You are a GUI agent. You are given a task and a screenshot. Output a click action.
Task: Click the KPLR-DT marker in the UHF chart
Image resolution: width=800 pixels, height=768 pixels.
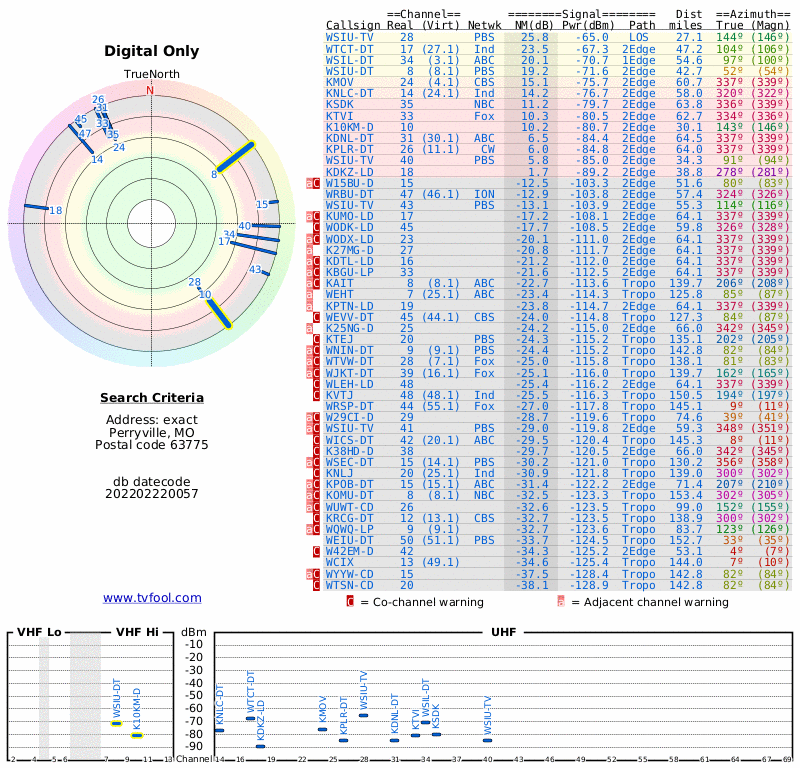[343, 740]
